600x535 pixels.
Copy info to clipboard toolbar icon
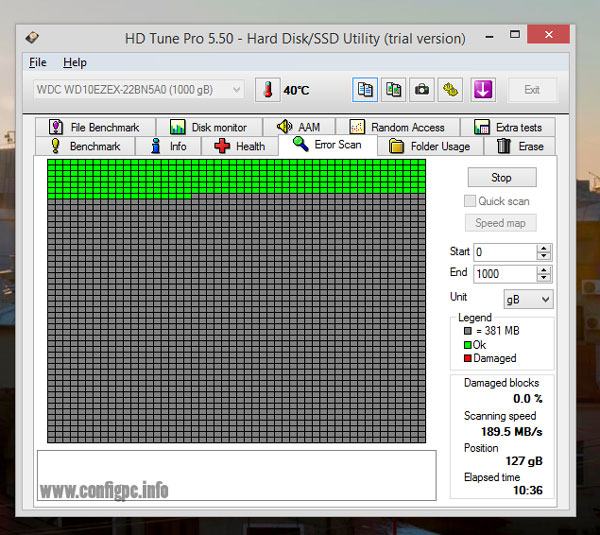point(365,90)
